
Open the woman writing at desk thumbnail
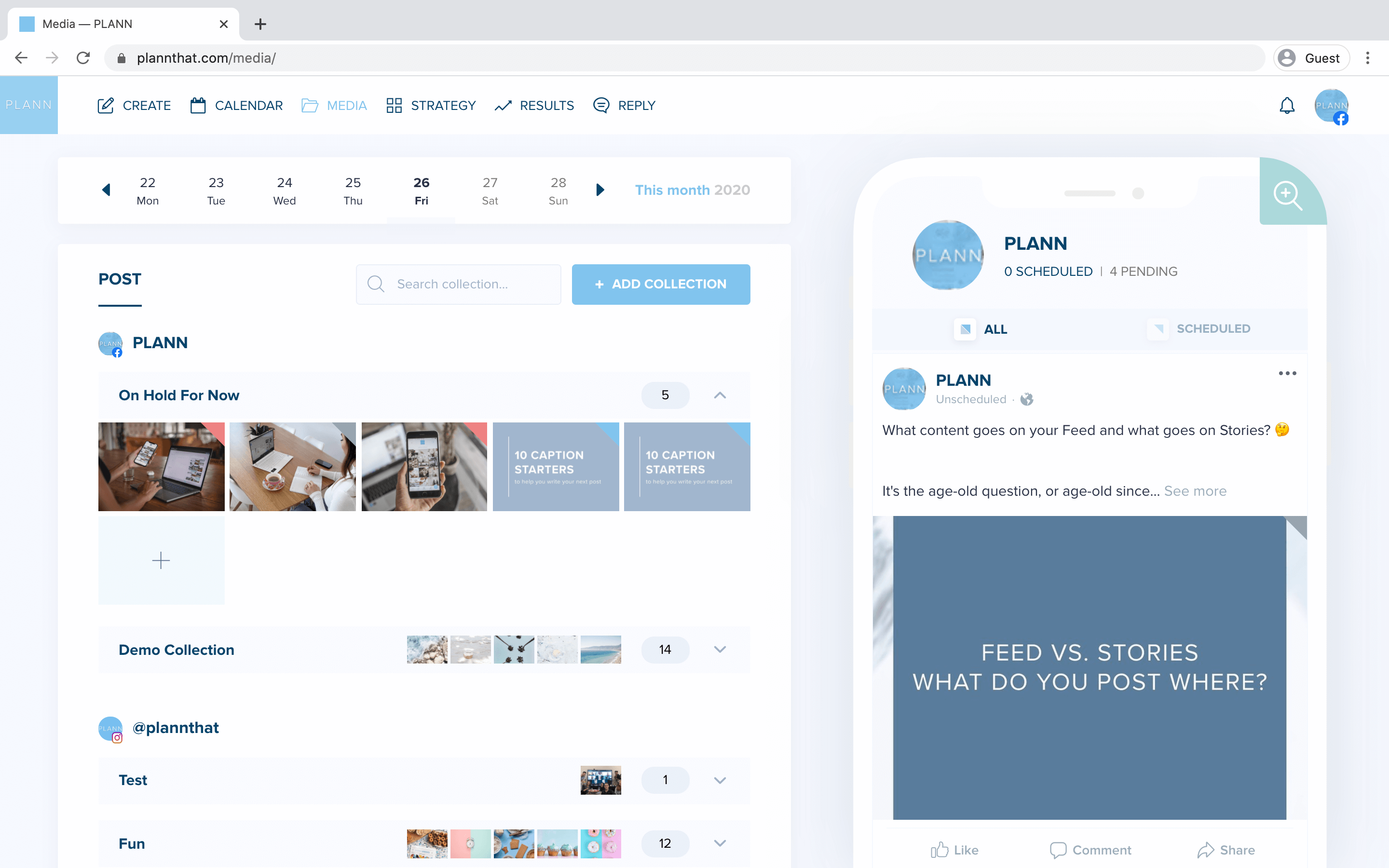293,467
